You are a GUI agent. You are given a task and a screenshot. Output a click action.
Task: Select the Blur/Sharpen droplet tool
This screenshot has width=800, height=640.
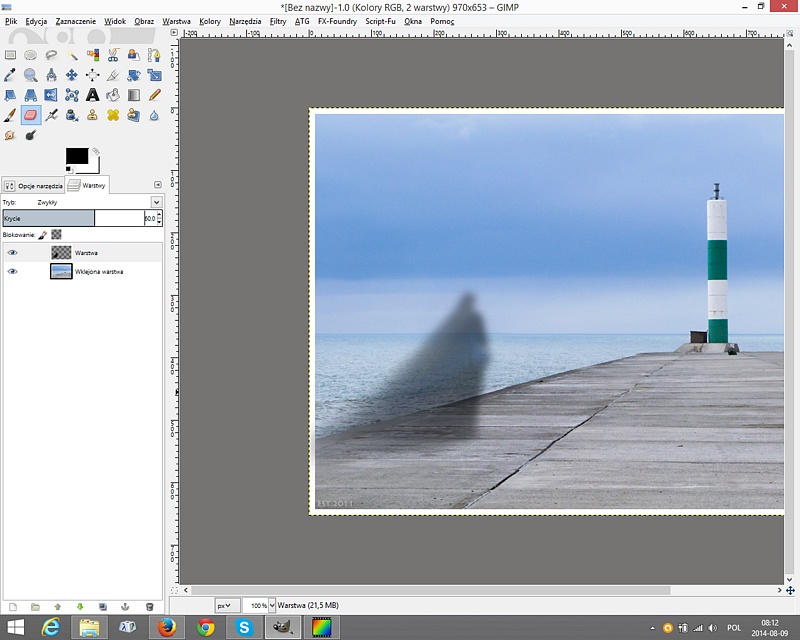pos(154,115)
